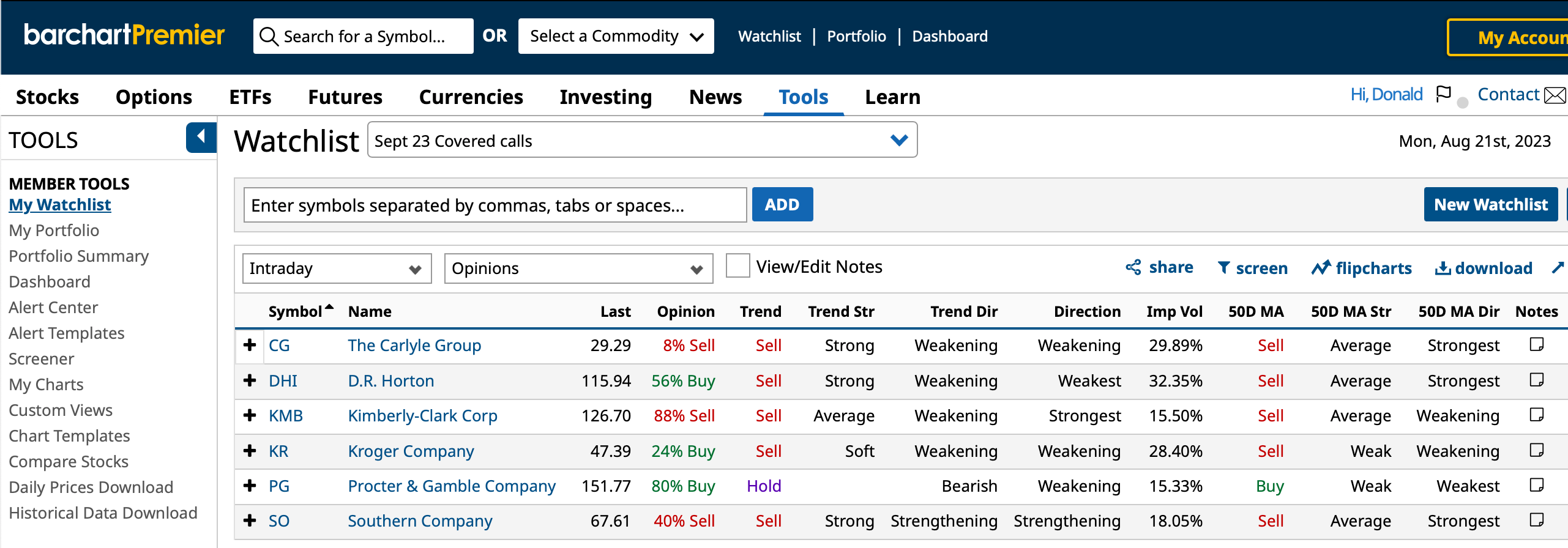Click the My Account button
This screenshot has height=548, width=1568.
click(x=1509, y=37)
